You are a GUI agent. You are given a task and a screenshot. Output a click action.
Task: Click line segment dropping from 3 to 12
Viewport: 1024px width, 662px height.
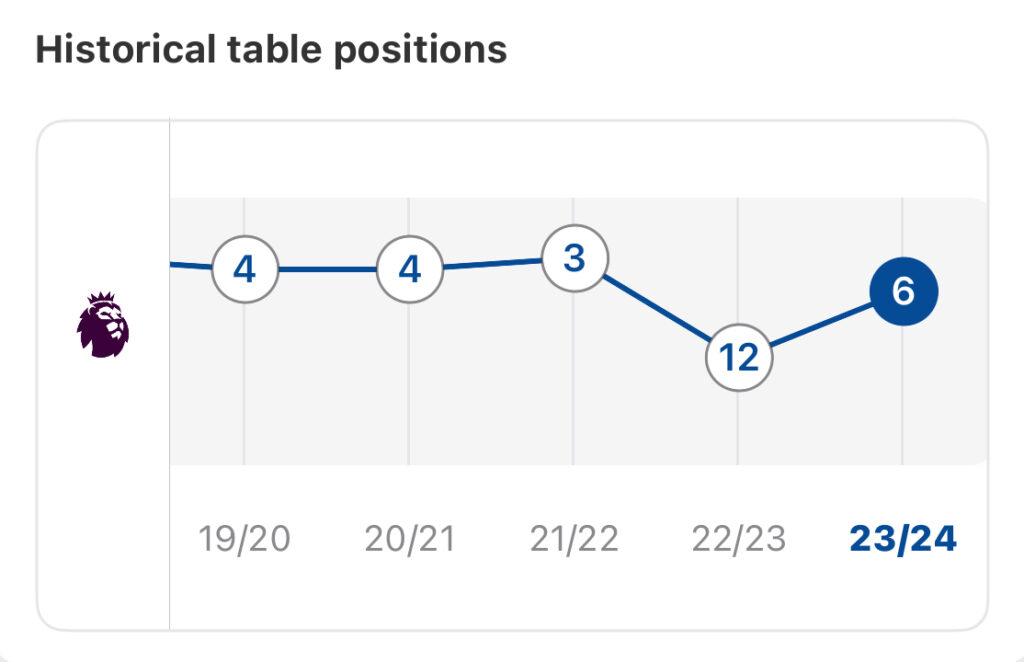657,307
